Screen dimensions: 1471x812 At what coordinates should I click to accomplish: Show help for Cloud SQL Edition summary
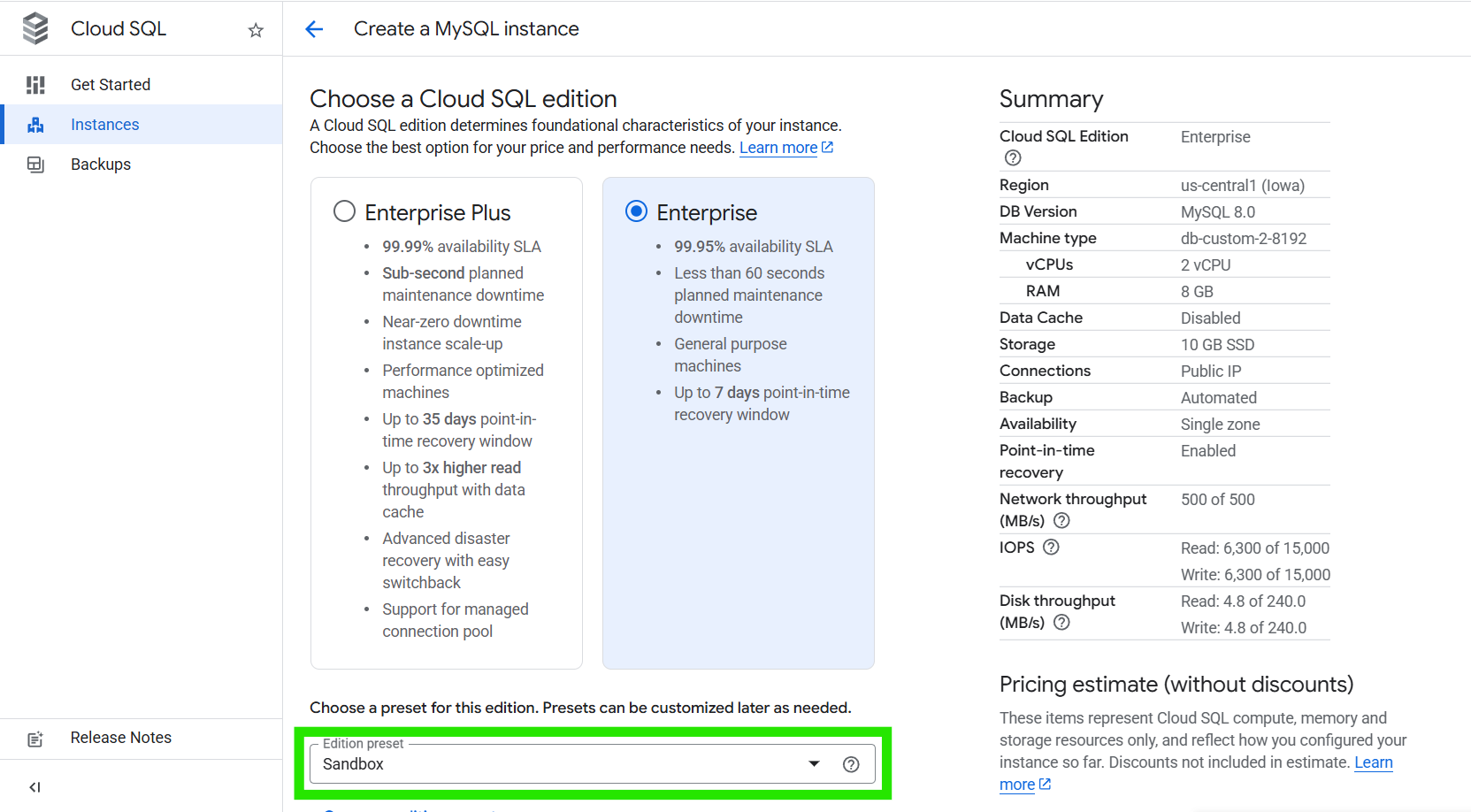[1013, 158]
